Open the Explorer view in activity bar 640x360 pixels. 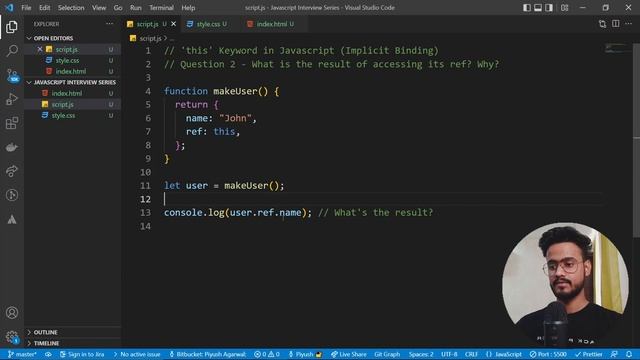click(12, 27)
